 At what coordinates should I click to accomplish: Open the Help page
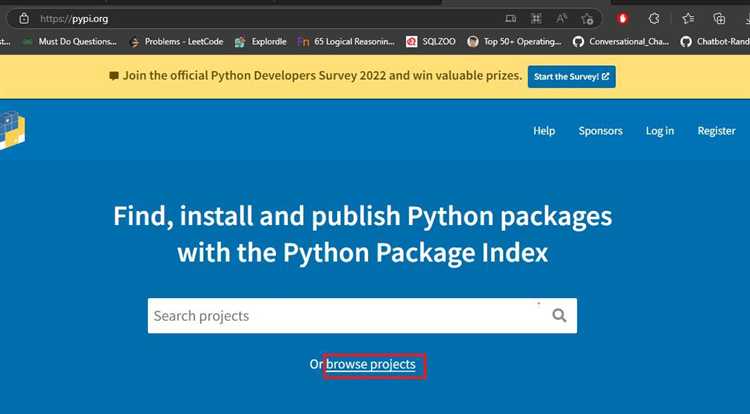click(544, 131)
